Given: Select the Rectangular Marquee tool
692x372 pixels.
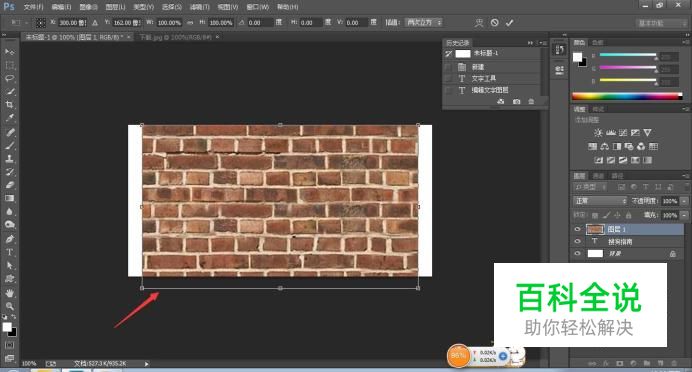Looking at the screenshot, I should pos(9,65).
